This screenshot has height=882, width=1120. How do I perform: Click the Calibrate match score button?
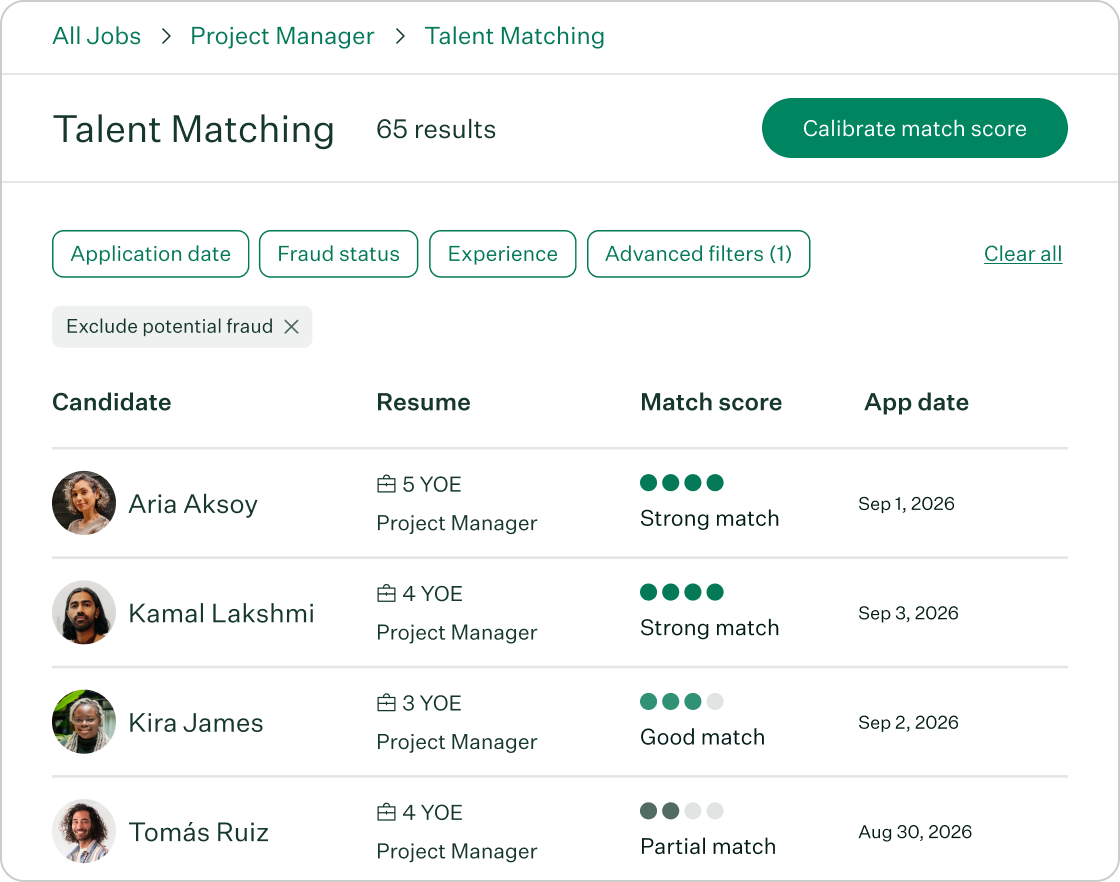(x=913, y=128)
